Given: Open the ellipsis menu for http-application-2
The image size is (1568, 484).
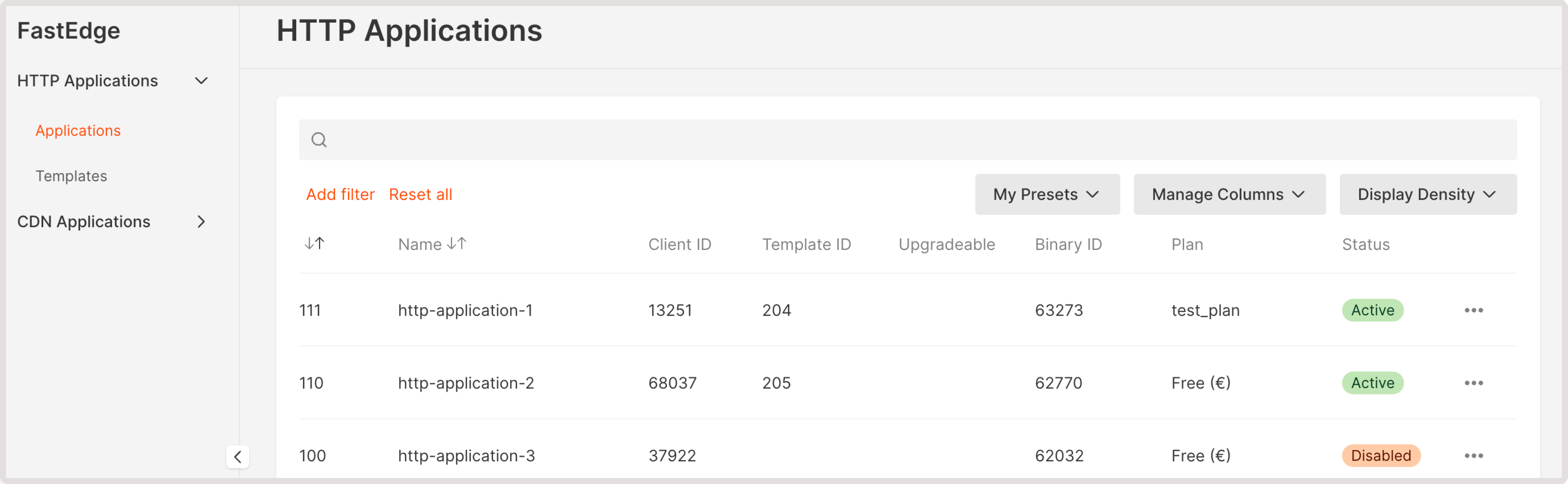Looking at the screenshot, I should [1474, 383].
